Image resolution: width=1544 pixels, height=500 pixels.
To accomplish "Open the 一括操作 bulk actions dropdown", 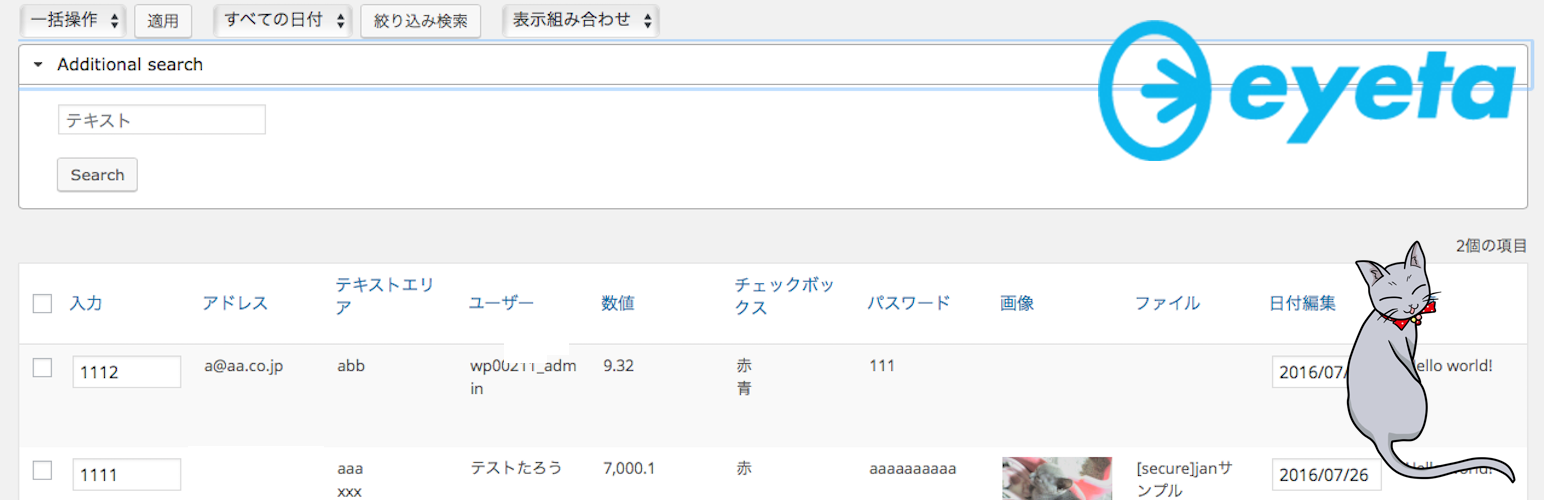I will pos(73,20).
